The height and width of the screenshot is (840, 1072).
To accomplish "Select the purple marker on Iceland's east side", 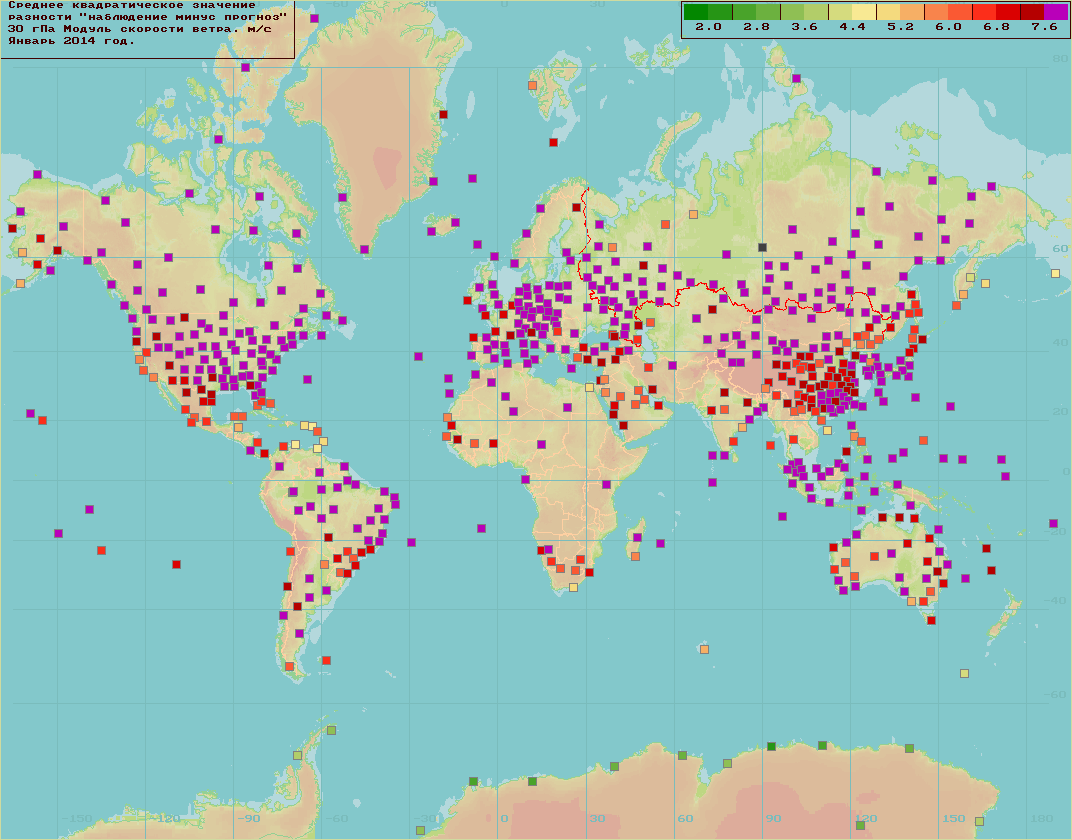I will 455,222.
